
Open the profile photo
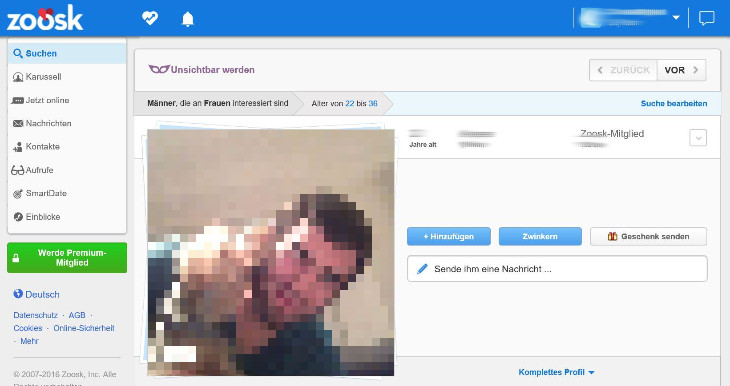coord(270,252)
